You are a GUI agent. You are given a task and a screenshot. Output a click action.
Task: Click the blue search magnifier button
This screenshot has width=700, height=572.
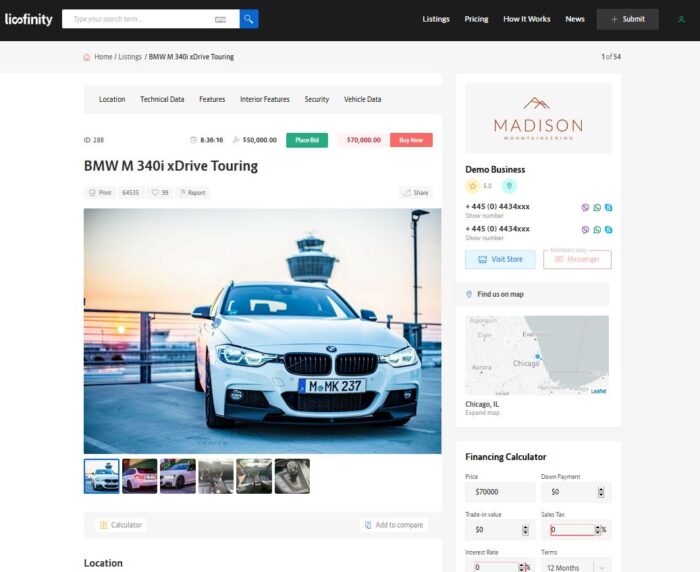tap(249, 19)
